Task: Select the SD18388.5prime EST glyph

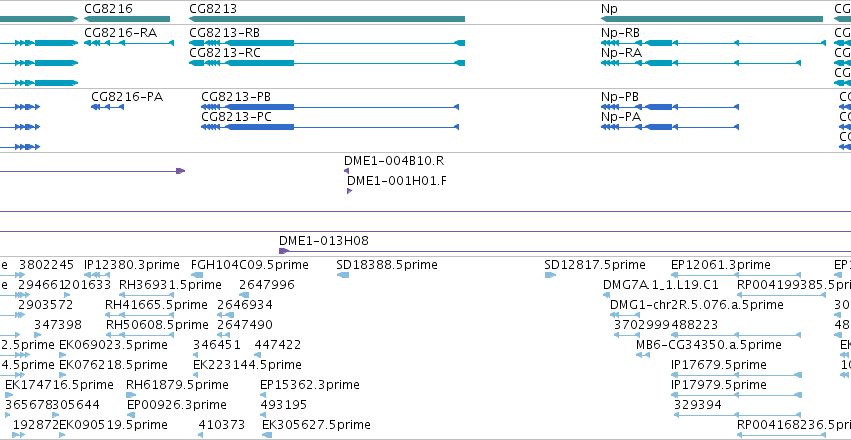Action: coord(343,275)
